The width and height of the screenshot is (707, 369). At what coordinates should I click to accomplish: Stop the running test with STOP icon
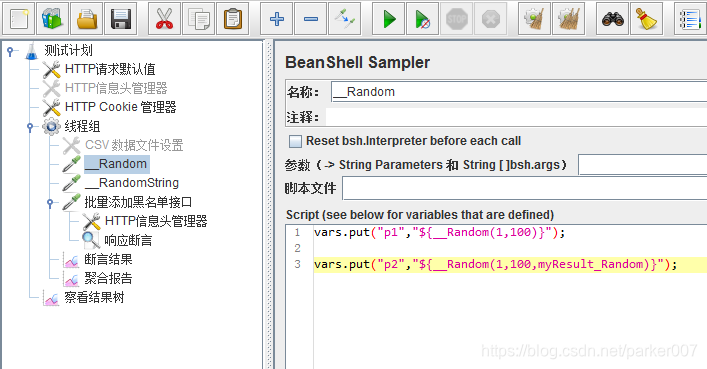click(x=456, y=19)
